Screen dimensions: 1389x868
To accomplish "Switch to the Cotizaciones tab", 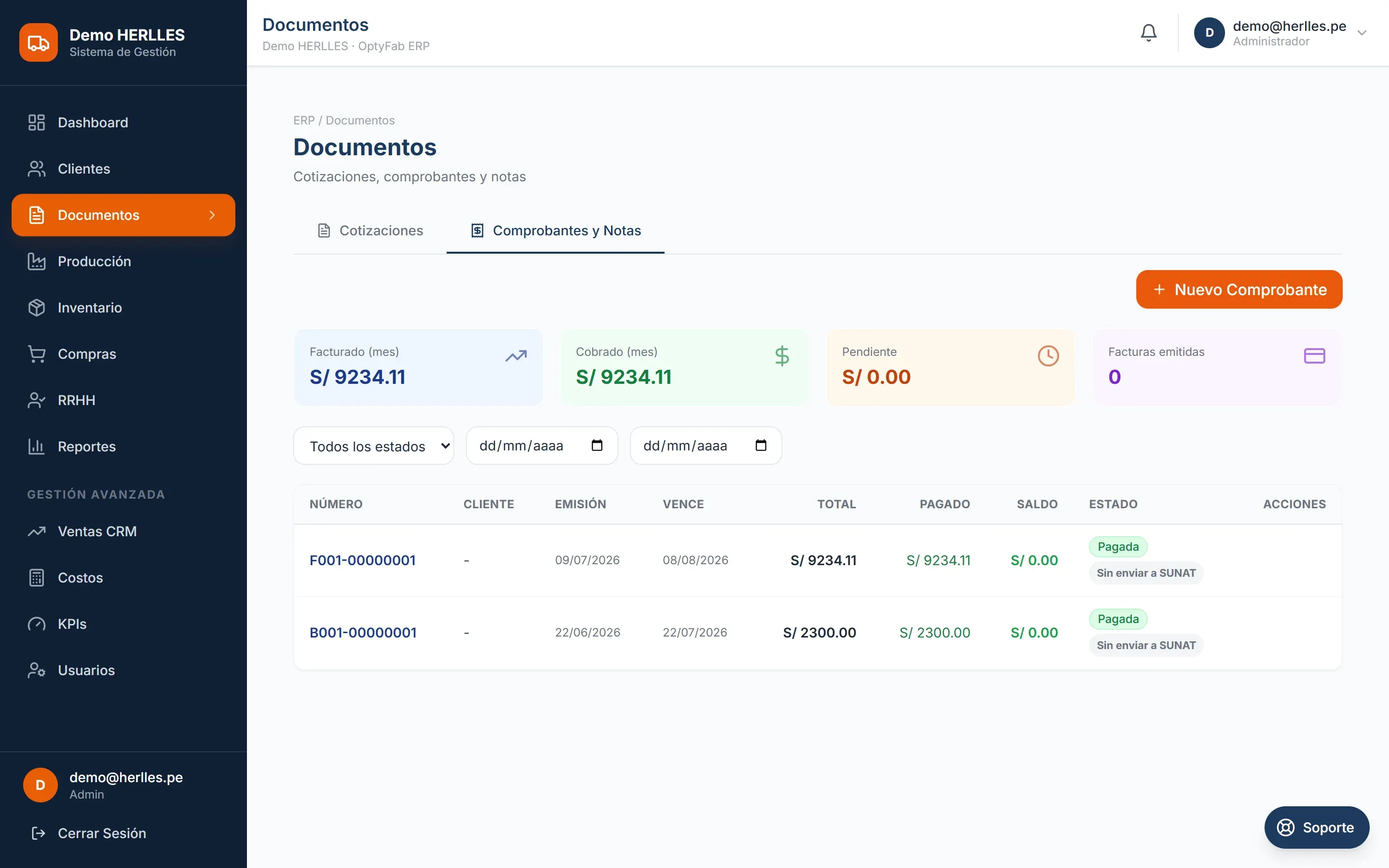I will coord(370,231).
